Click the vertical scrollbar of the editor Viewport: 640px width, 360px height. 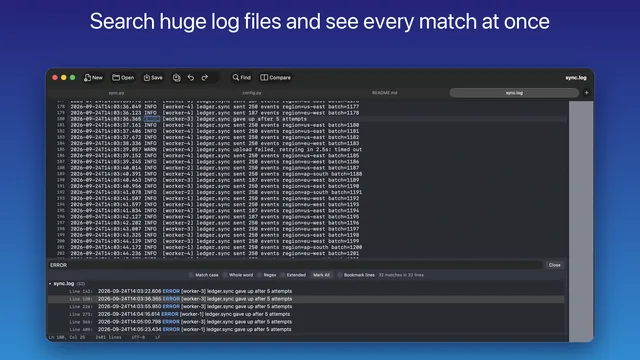point(581,221)
